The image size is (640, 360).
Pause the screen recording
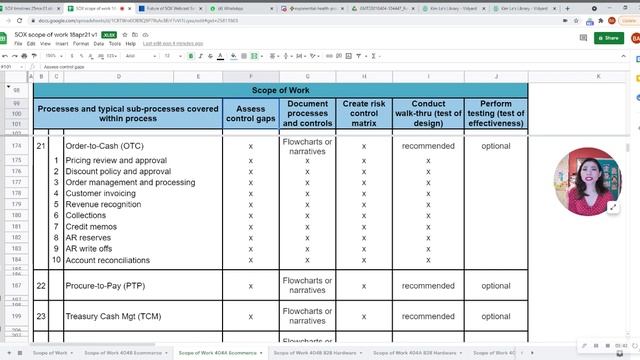pyautogui.click(x=596, y=346)
